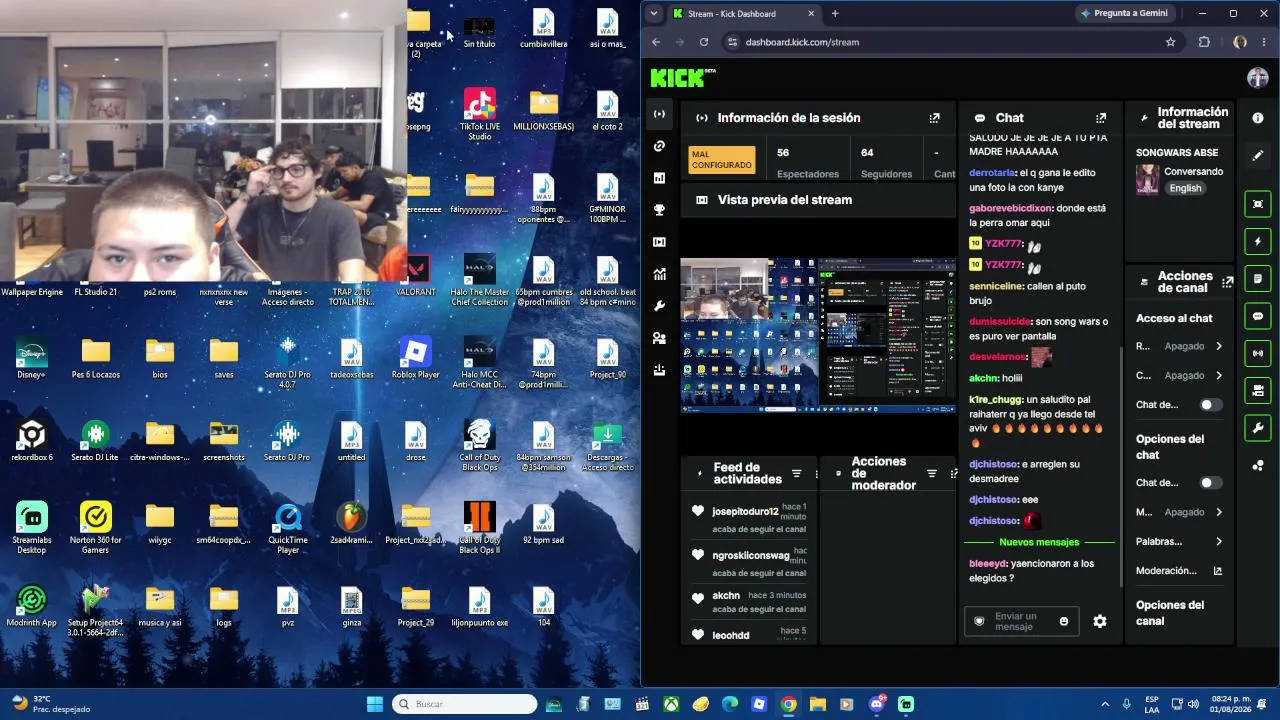Expand the Palabras... option

click(1180, 542)
